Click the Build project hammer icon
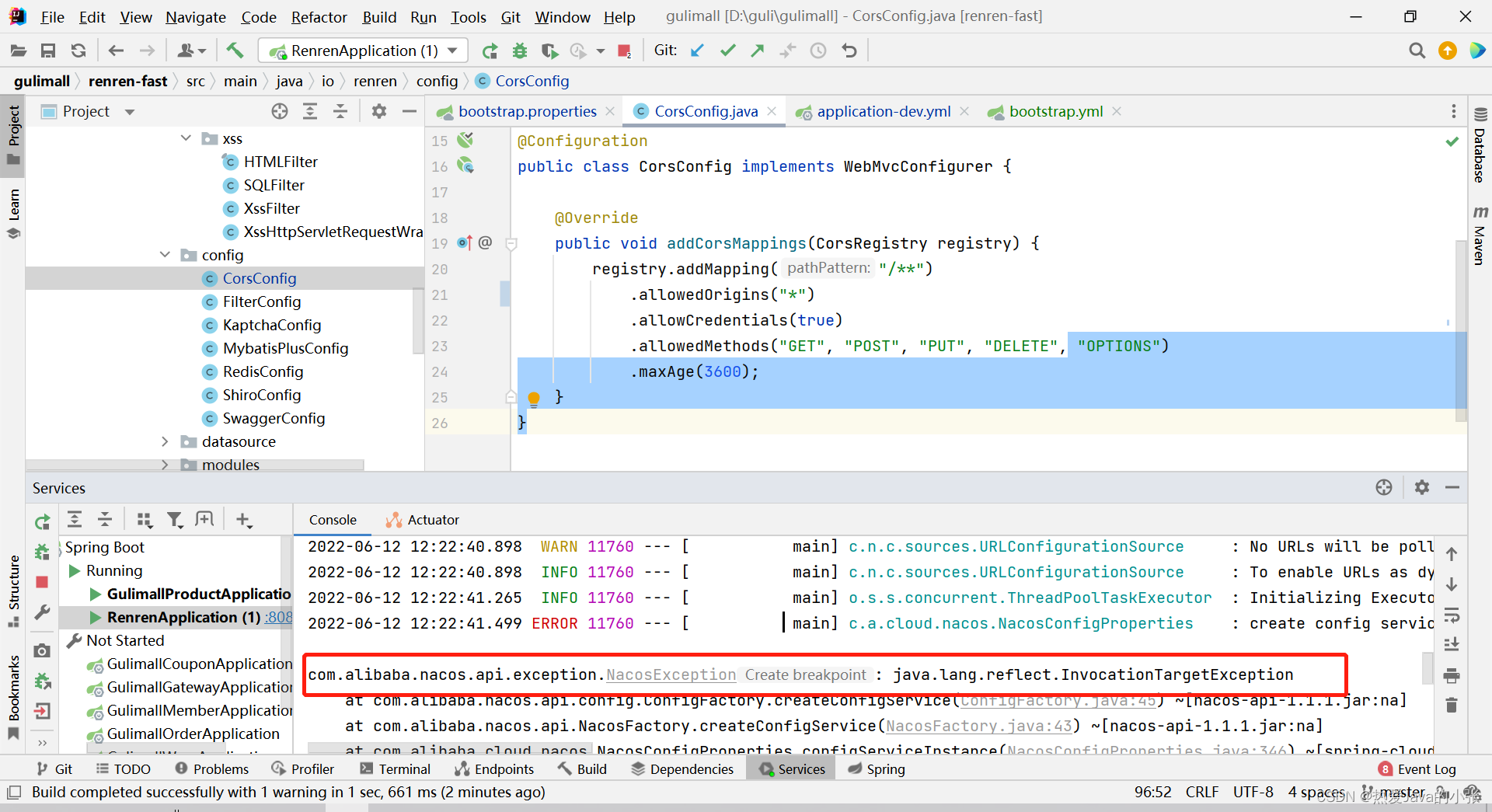Viewport: 1492px width, 812px height. coord(235,51)
